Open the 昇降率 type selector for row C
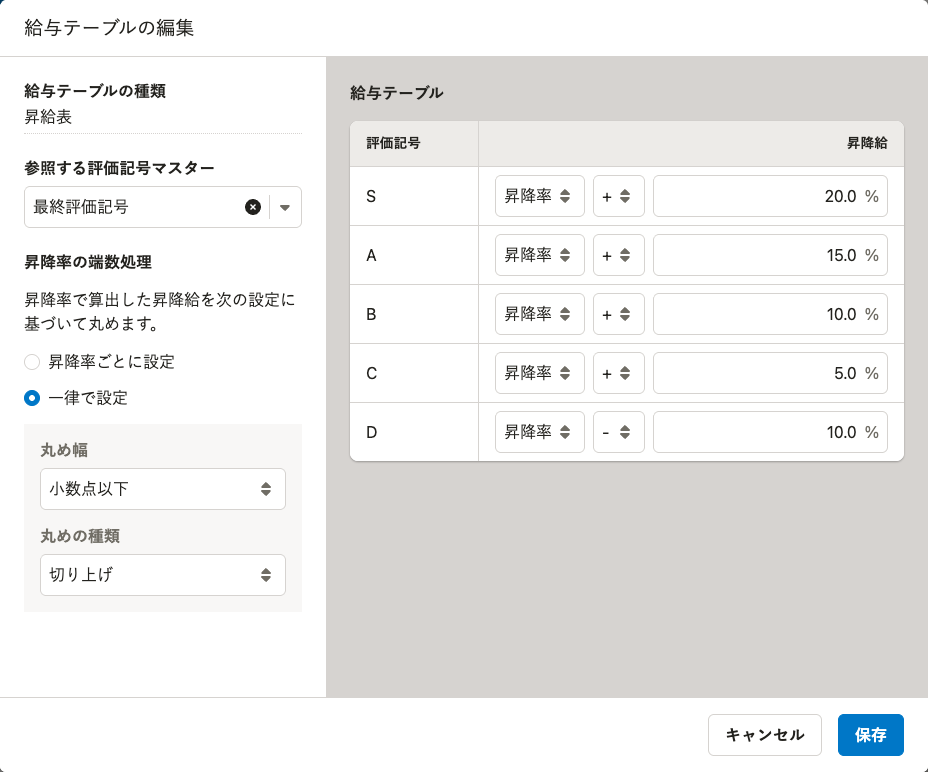The image size is (928, 772). [539, 373]
